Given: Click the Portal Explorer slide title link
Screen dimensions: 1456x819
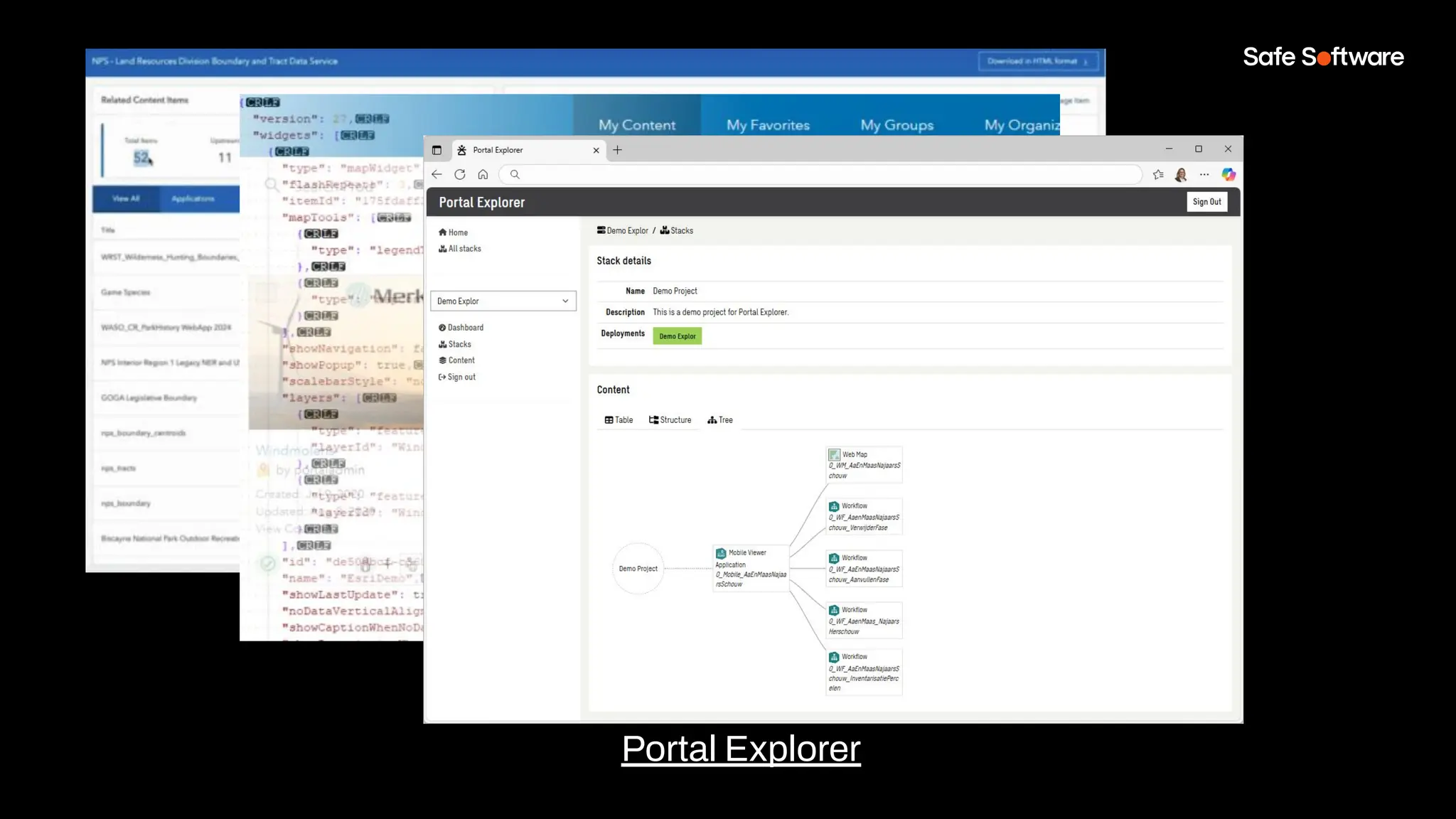Looking at the screenshot, I should pyautogui.click(x=741, y=749).
